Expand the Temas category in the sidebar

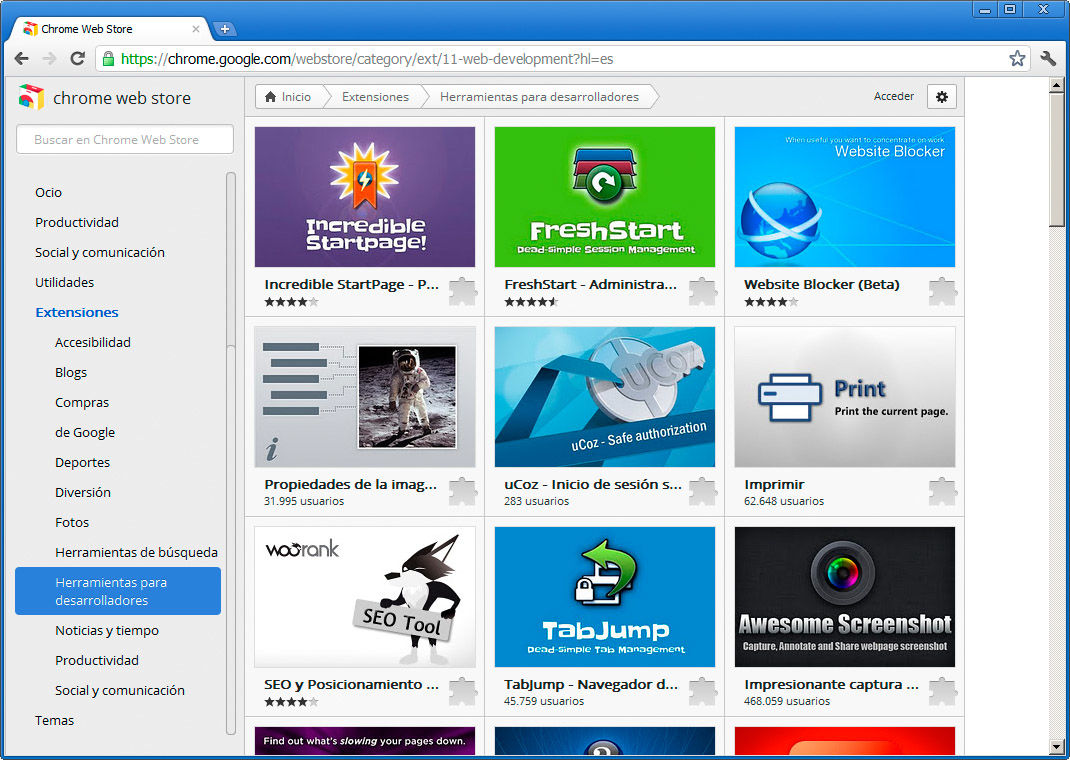pyautogui.click(x=55, y=720)
